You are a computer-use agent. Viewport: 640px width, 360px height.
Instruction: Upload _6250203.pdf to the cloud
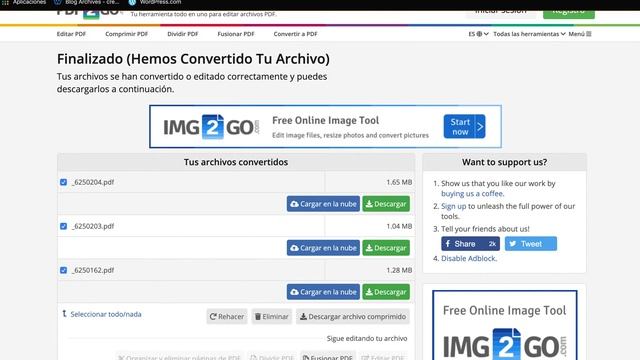(323, 248)
